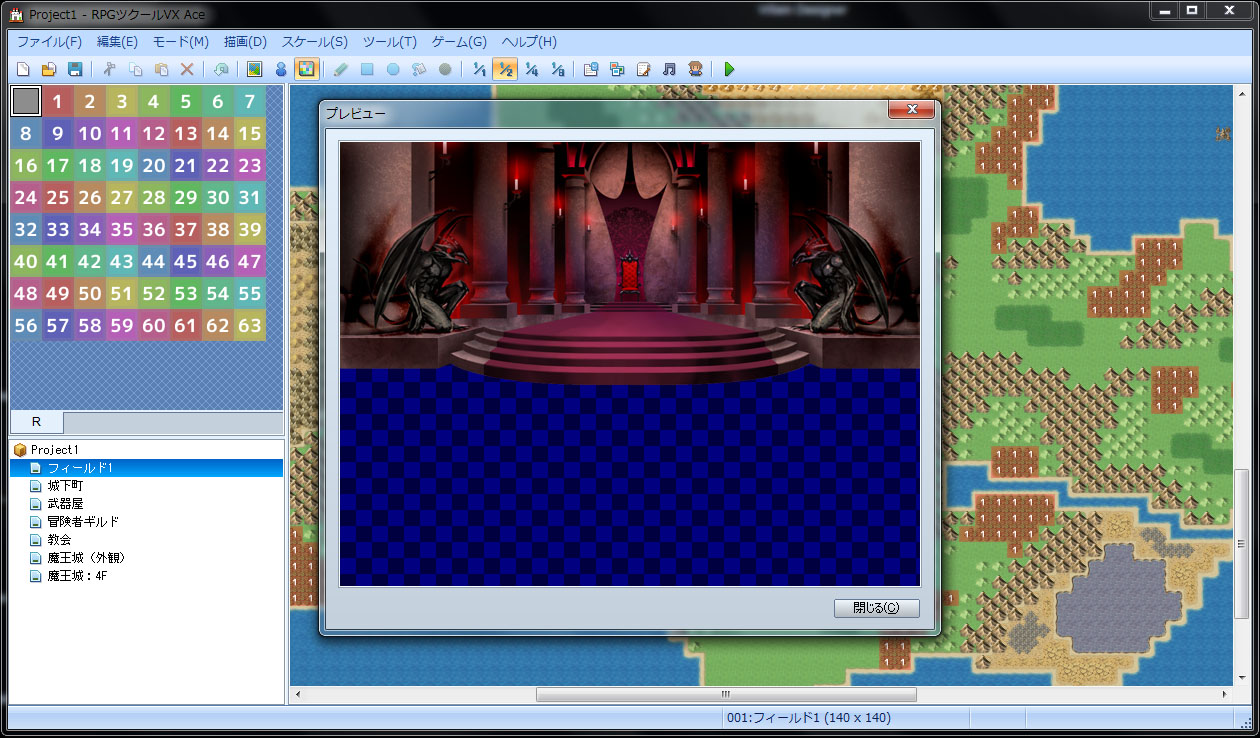1260x738 pixels.
Task: Open the Database toolbar icon
Action: point(591,70)
